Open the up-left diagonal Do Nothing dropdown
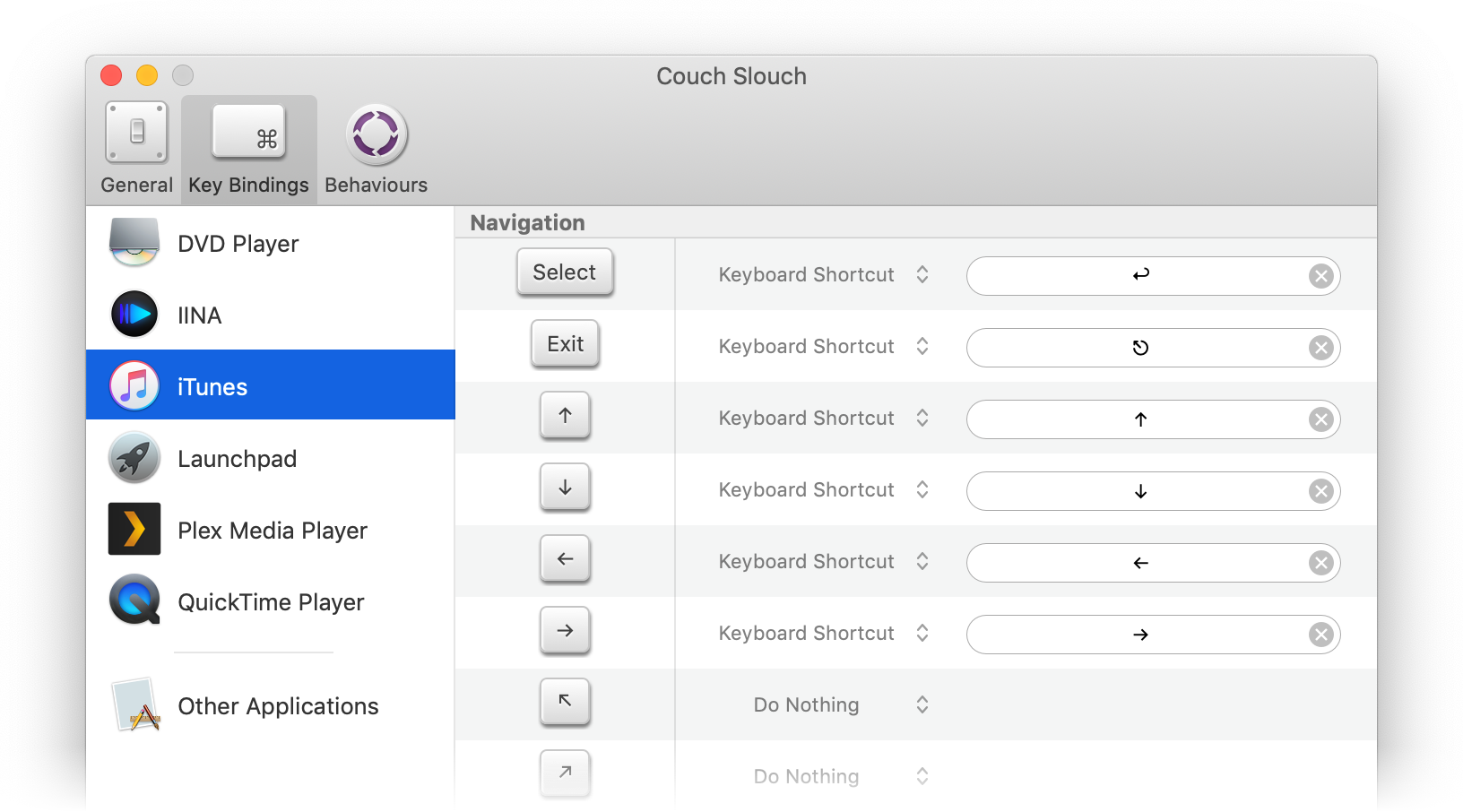The width and height of the screenshot is (1463, 812). [840, 705]
